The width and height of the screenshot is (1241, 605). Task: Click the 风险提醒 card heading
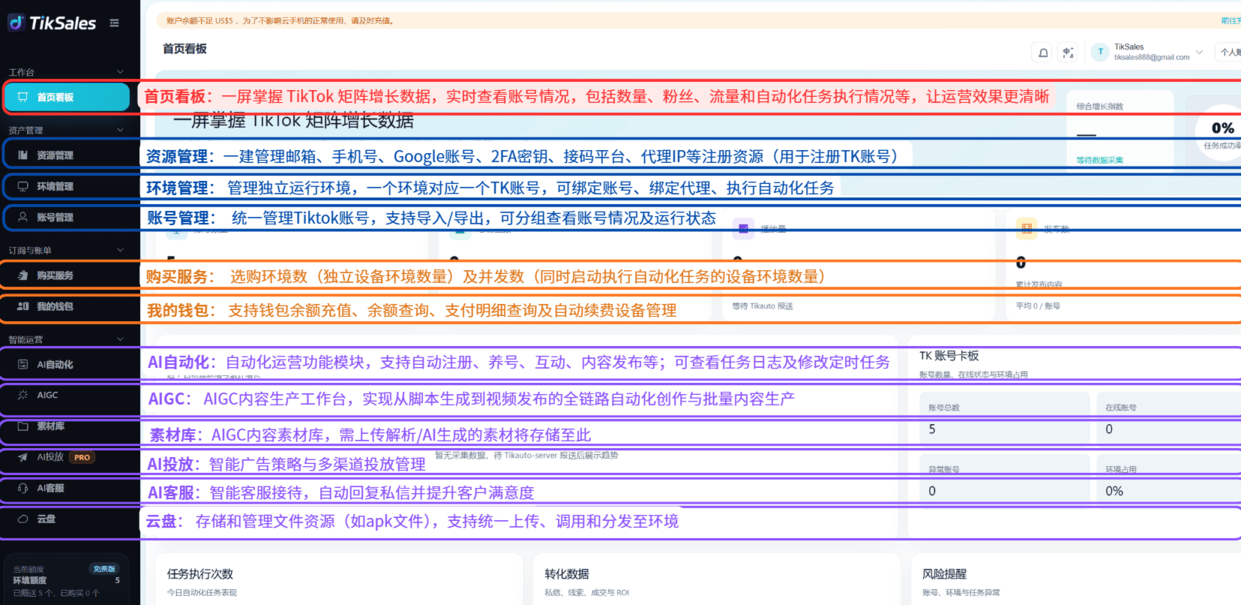pyautogui.click(x=946, y=574)
